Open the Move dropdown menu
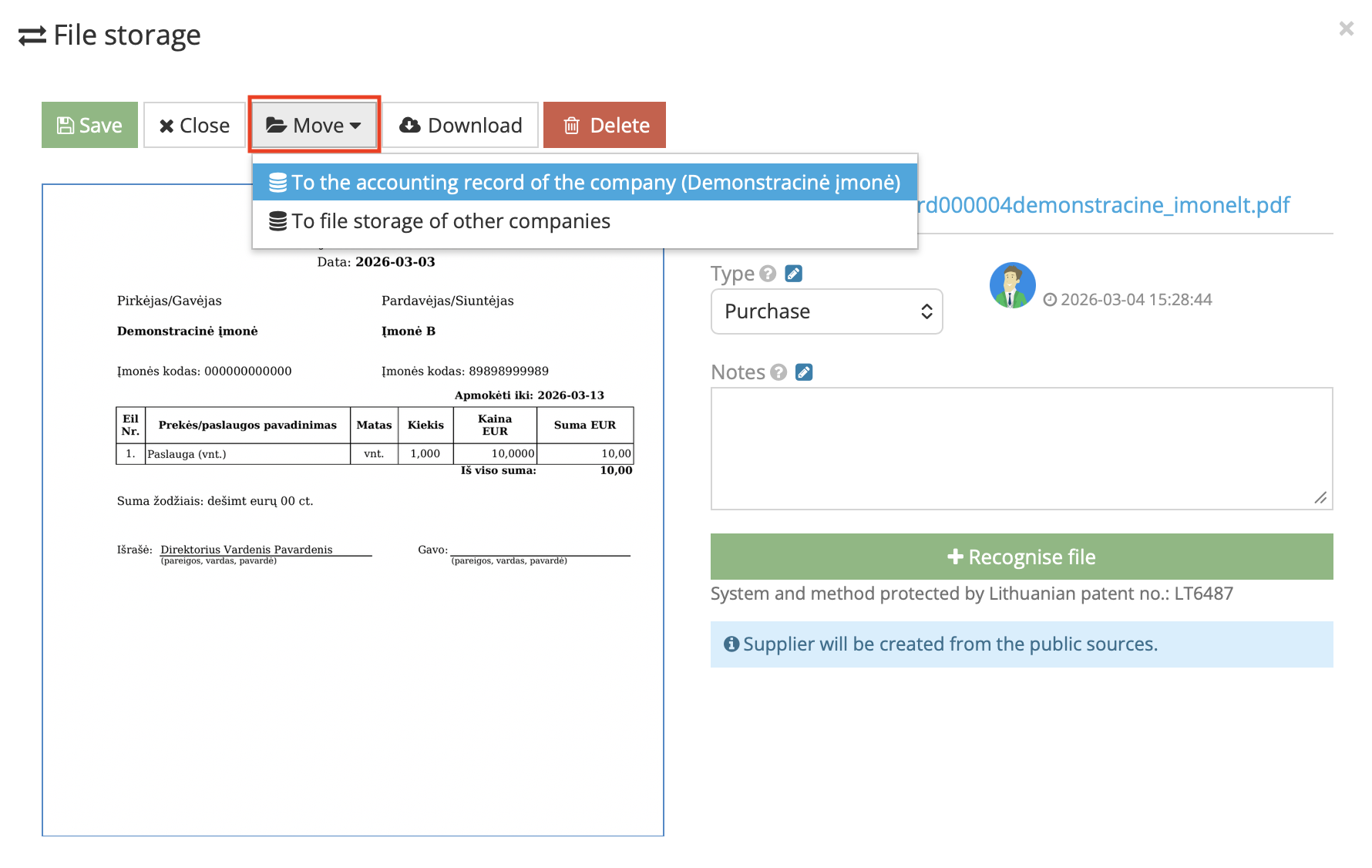 pos(313,125)
